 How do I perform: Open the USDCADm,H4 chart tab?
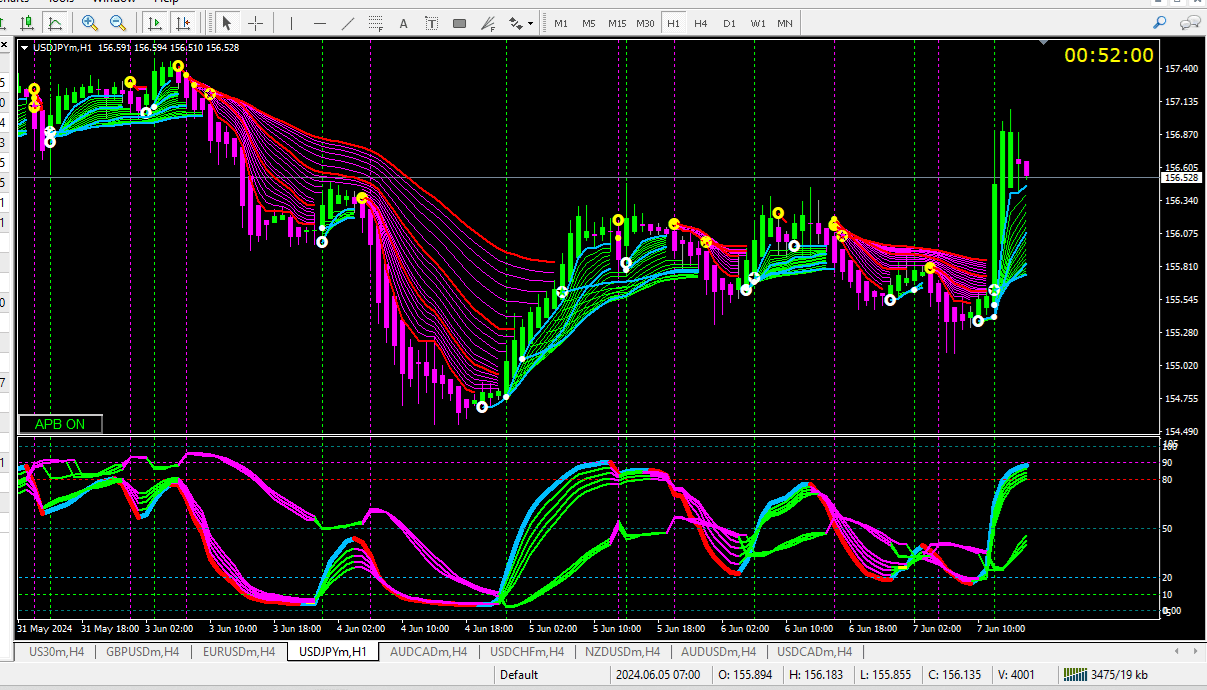815,652
